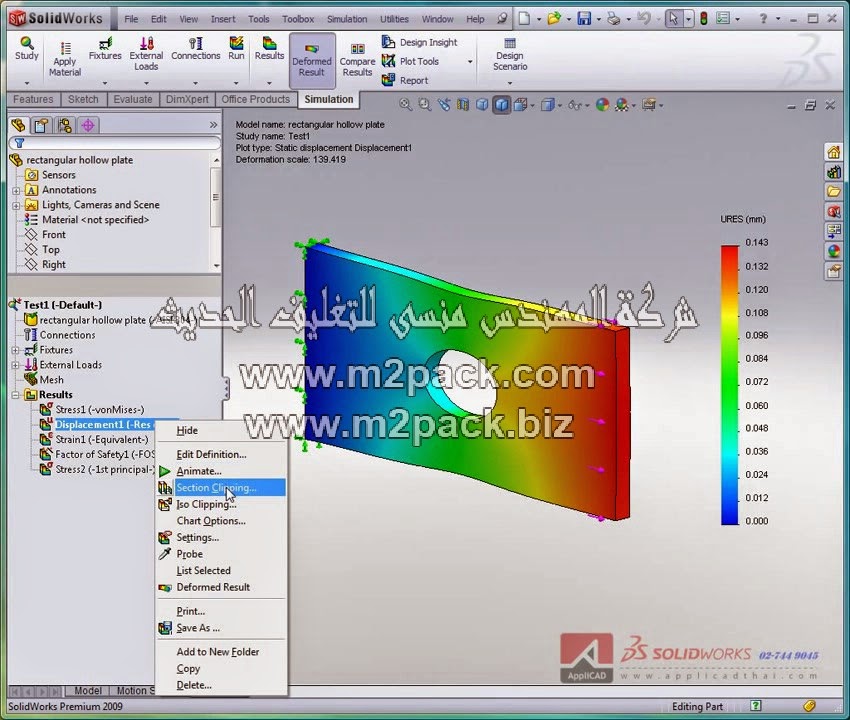This screenshot has height=720, width=850.
Task: Open the File menu
Action: [131, 19]
